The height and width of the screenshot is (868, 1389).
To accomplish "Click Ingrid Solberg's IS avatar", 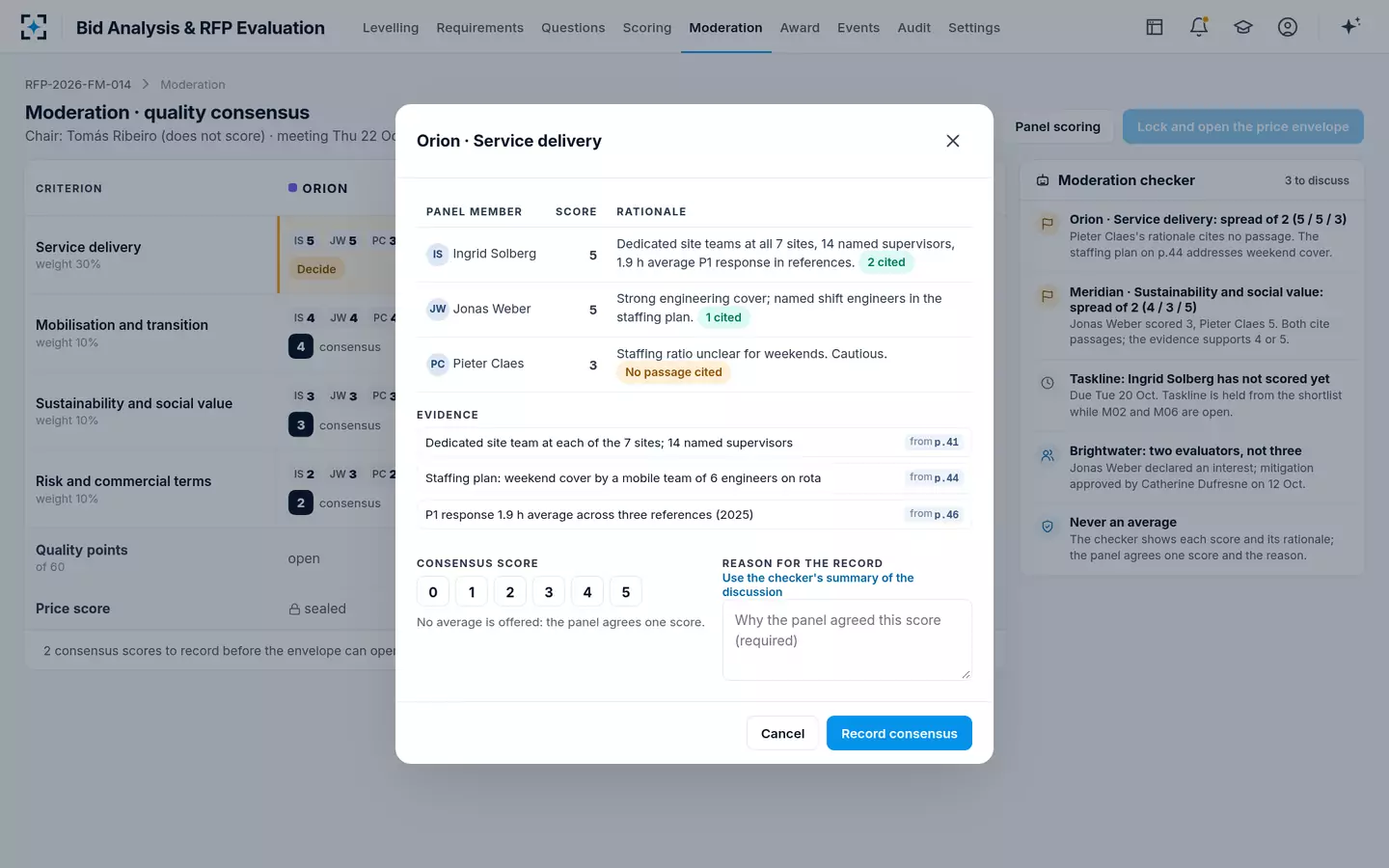I will (437, 255).
